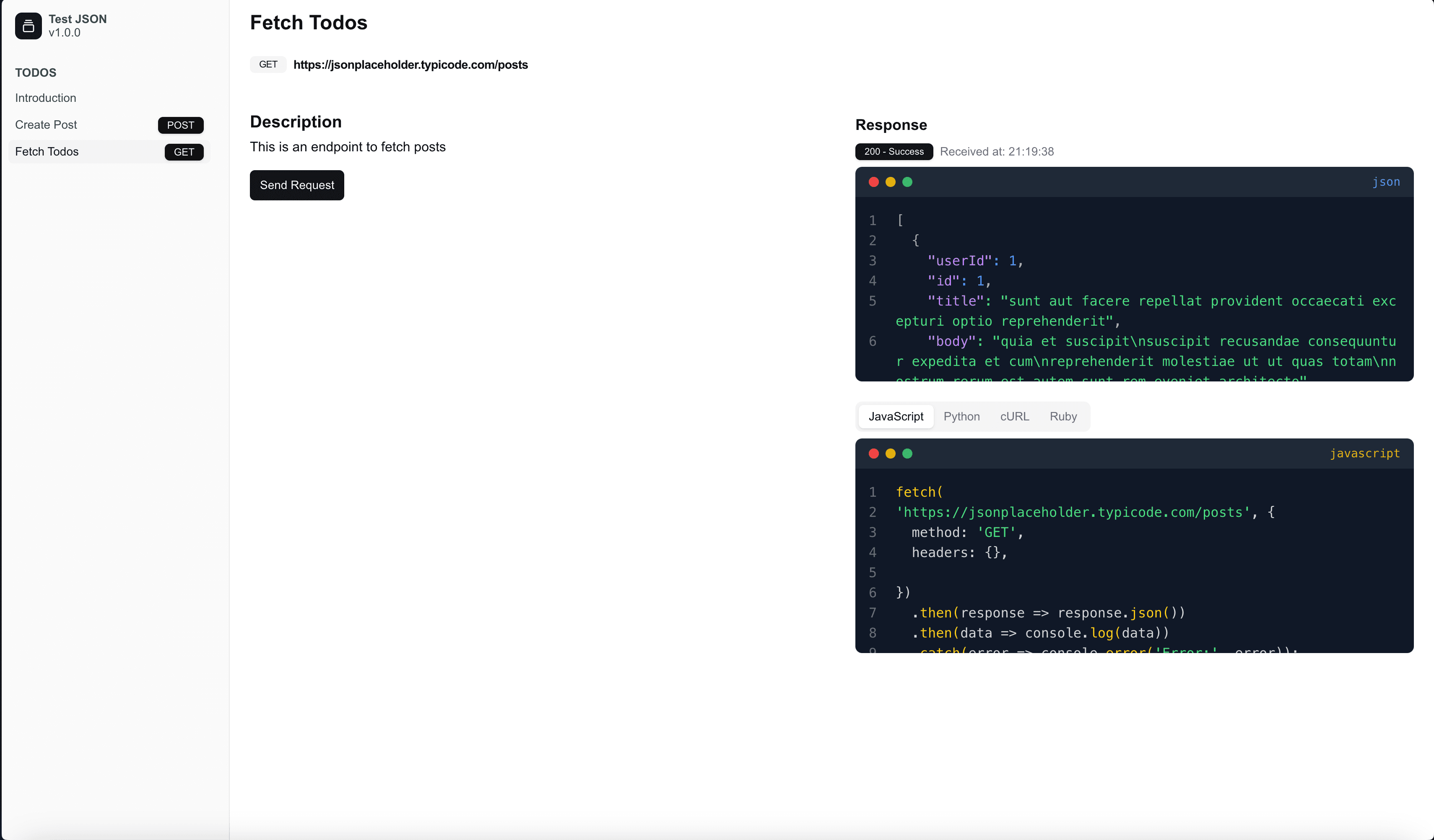Viewport: 1434px width, 840px height.
Task: Click the Send Request button
Action: coord(296,185)
